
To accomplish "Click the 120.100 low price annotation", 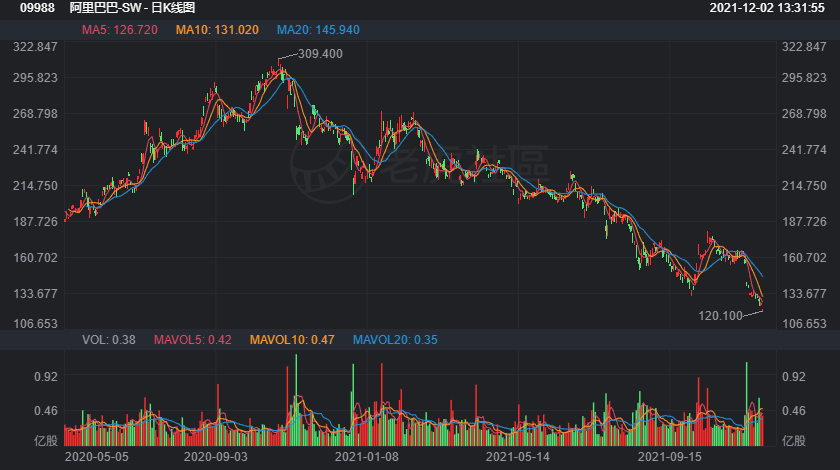I will pyautogui.click(x=720, y=316).
